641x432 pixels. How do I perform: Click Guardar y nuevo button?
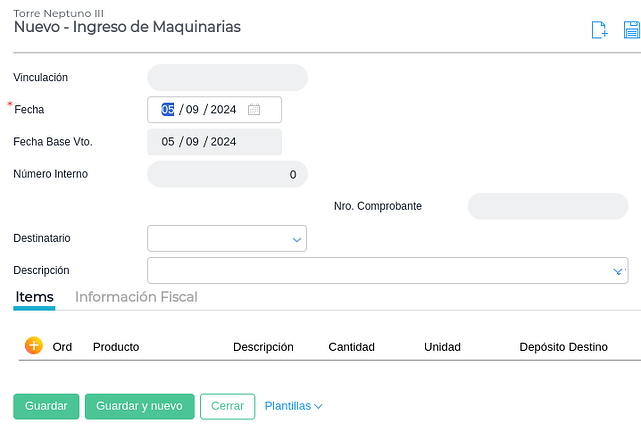138,406
